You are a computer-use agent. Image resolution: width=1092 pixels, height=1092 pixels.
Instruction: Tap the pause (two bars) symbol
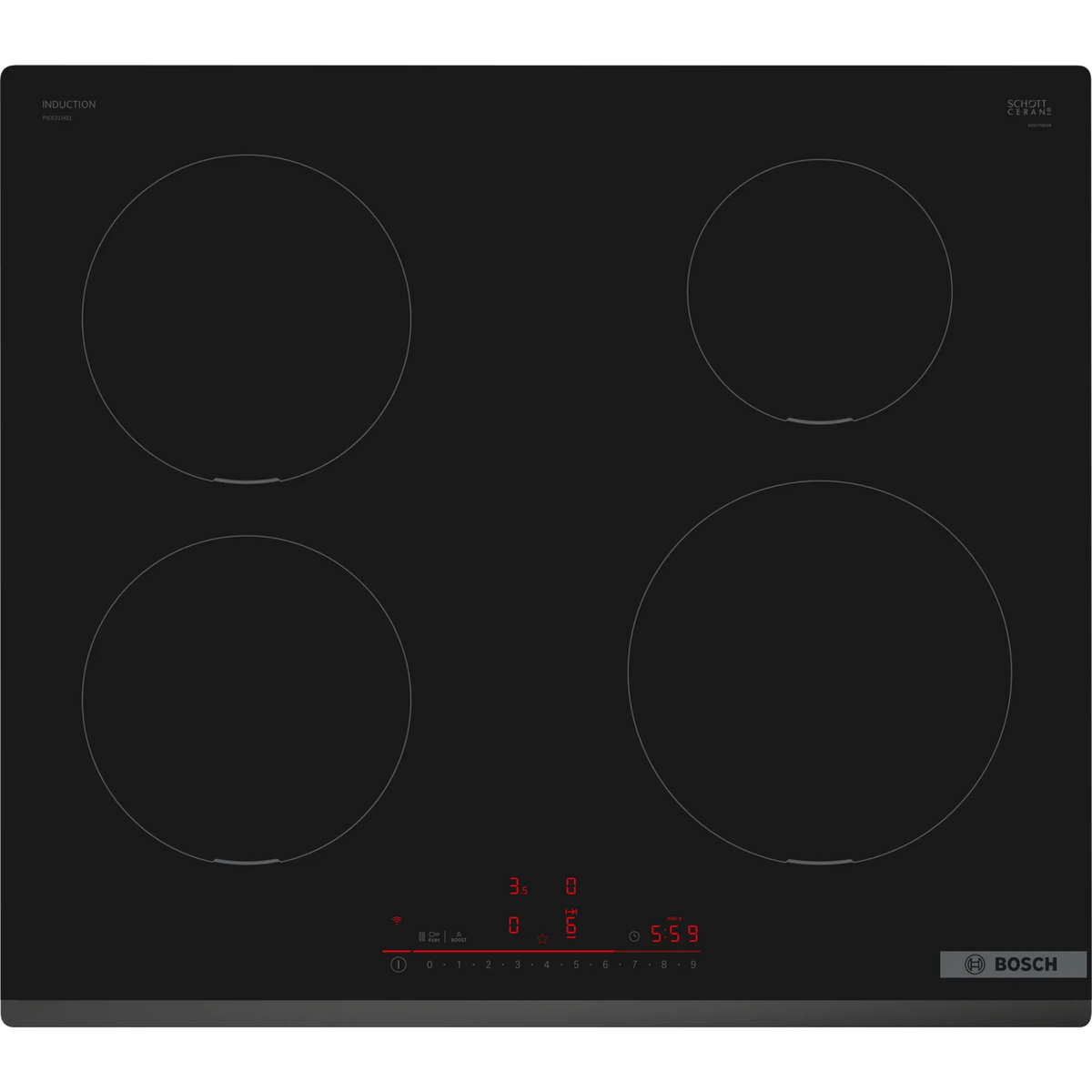(x=421, y=936)
